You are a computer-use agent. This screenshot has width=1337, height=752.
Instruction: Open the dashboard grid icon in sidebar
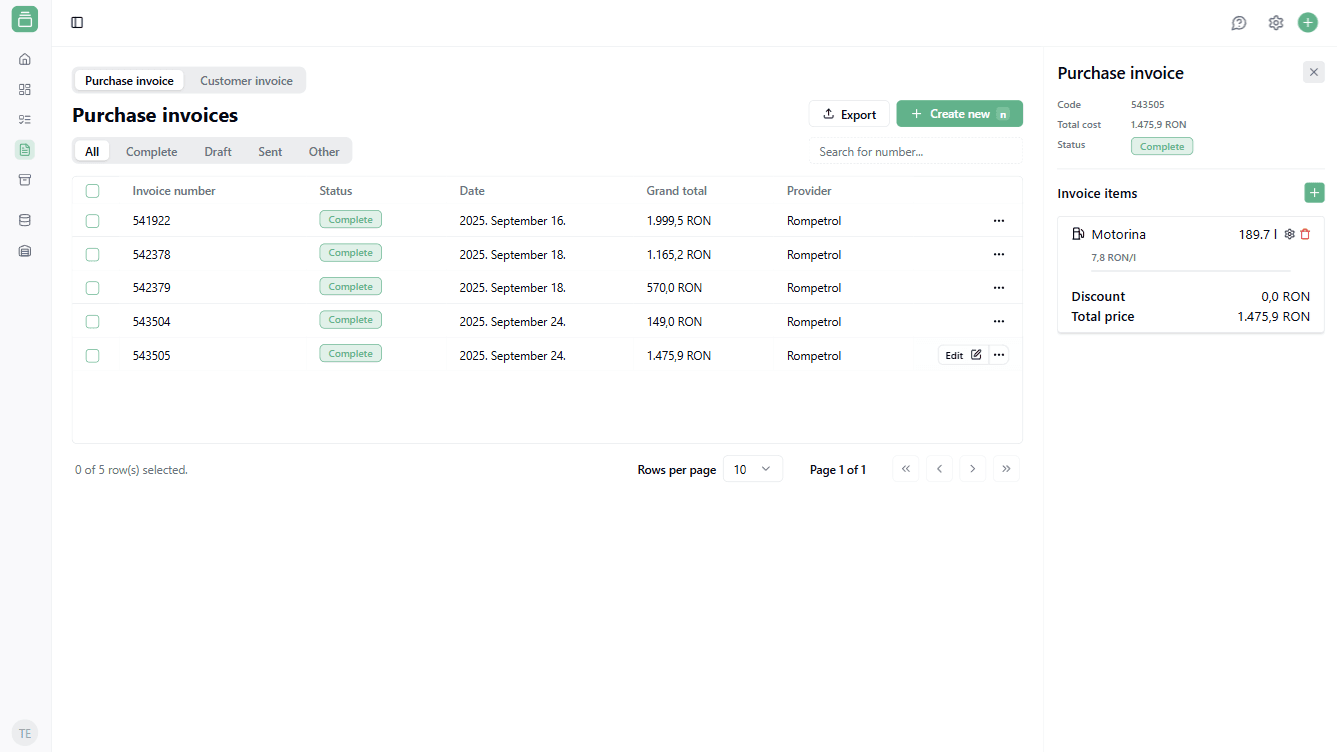25,89
